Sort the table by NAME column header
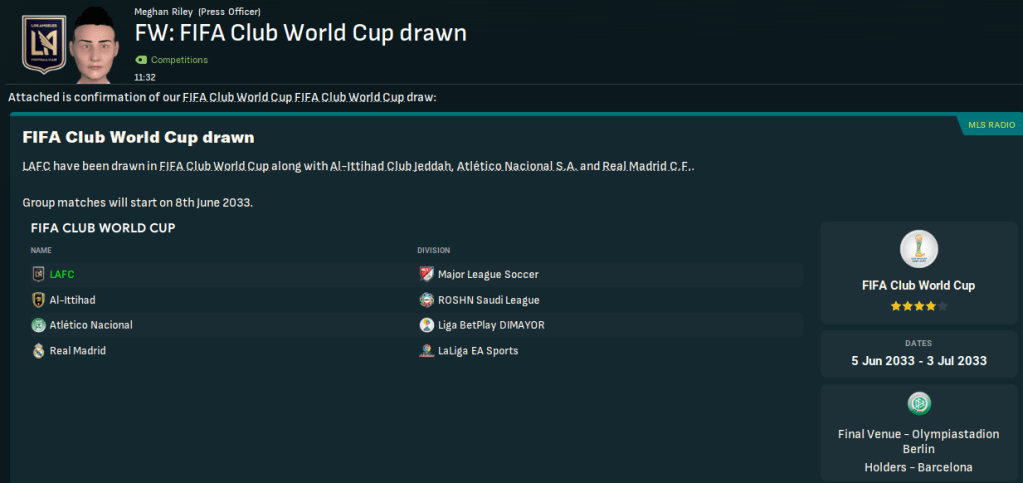The image size is (1023, 483). pyautogui.click(x=41, y=250)
